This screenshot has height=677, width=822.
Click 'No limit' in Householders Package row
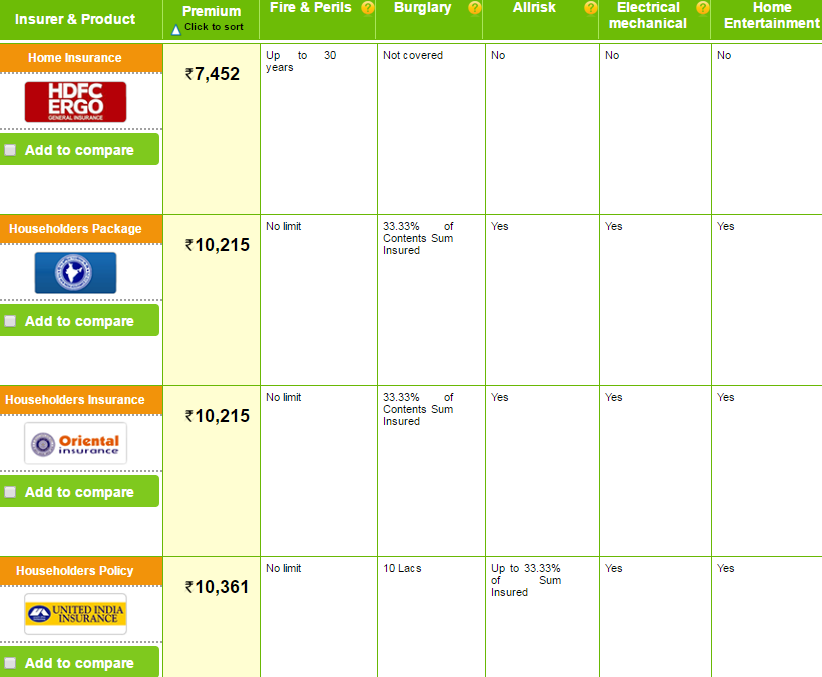[284, 226]
